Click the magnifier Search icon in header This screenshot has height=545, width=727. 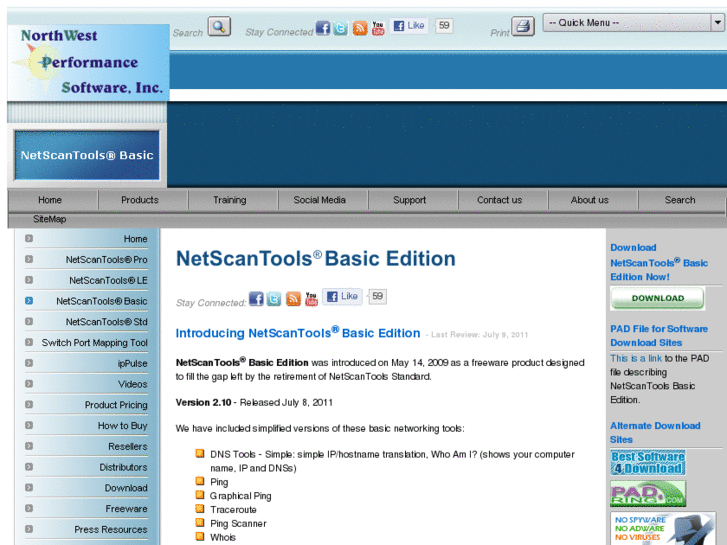click(x=219, y=26)
